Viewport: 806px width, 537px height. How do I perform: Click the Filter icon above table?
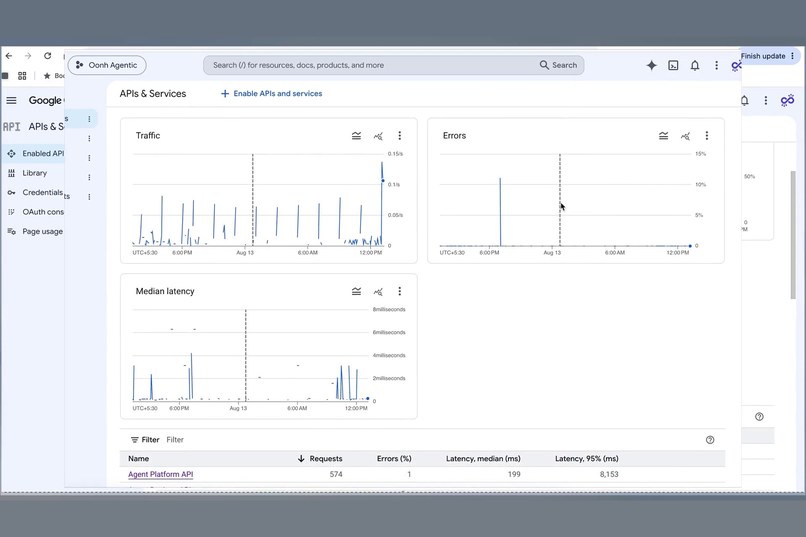click(x=135, y=440)
